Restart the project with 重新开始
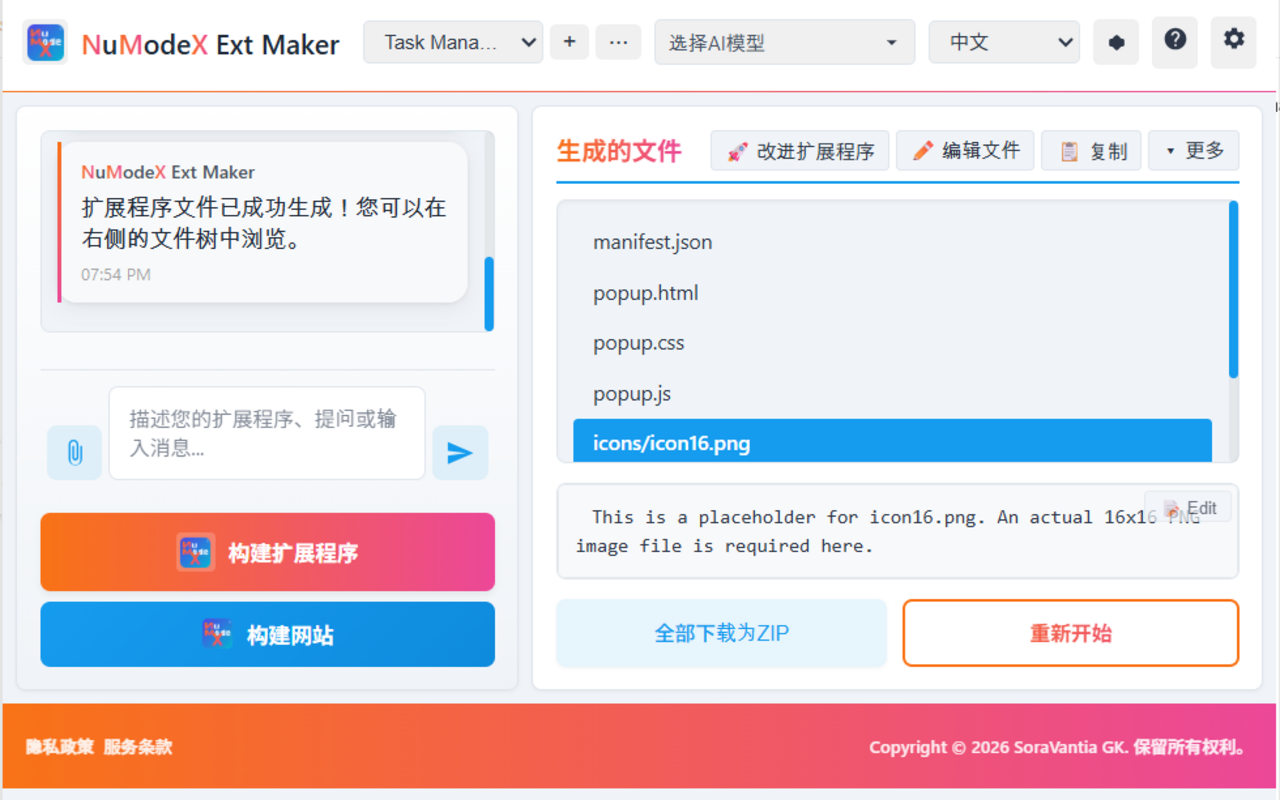Screen dimensions: 1280x800 [1071, 633]
